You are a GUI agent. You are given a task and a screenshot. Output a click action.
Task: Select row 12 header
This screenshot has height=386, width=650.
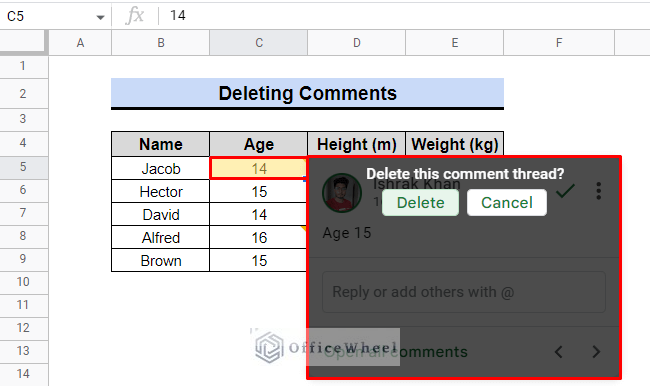click(24, 328)
